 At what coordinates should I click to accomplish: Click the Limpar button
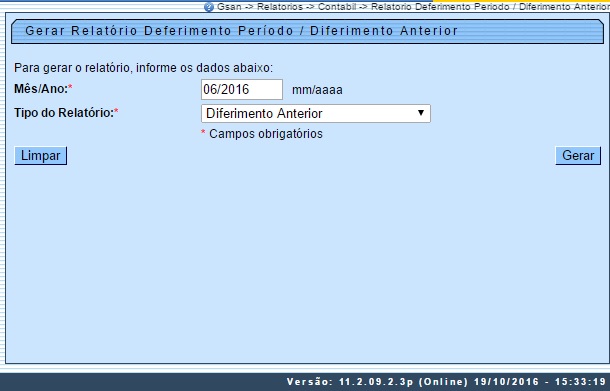40,156
